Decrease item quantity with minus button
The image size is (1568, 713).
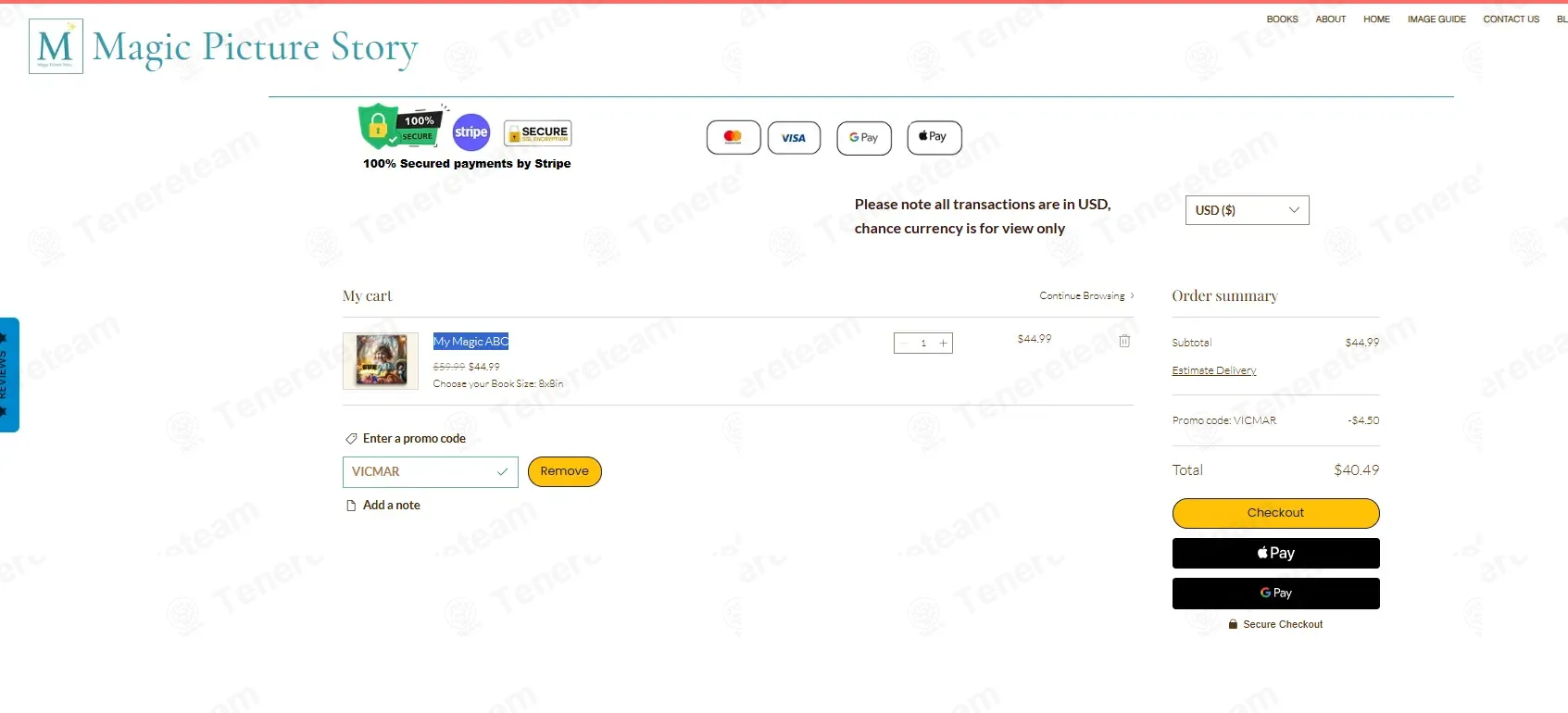905,344
